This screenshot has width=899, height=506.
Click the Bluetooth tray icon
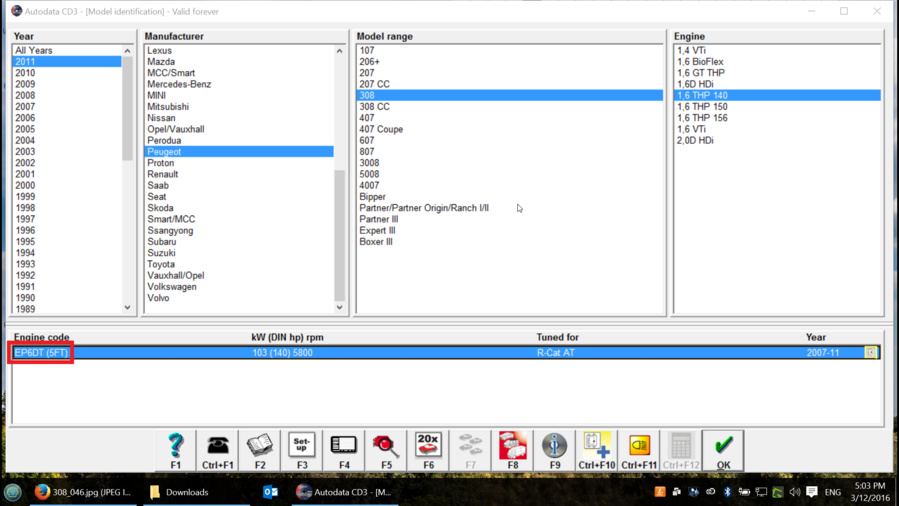tap(727, 492)
